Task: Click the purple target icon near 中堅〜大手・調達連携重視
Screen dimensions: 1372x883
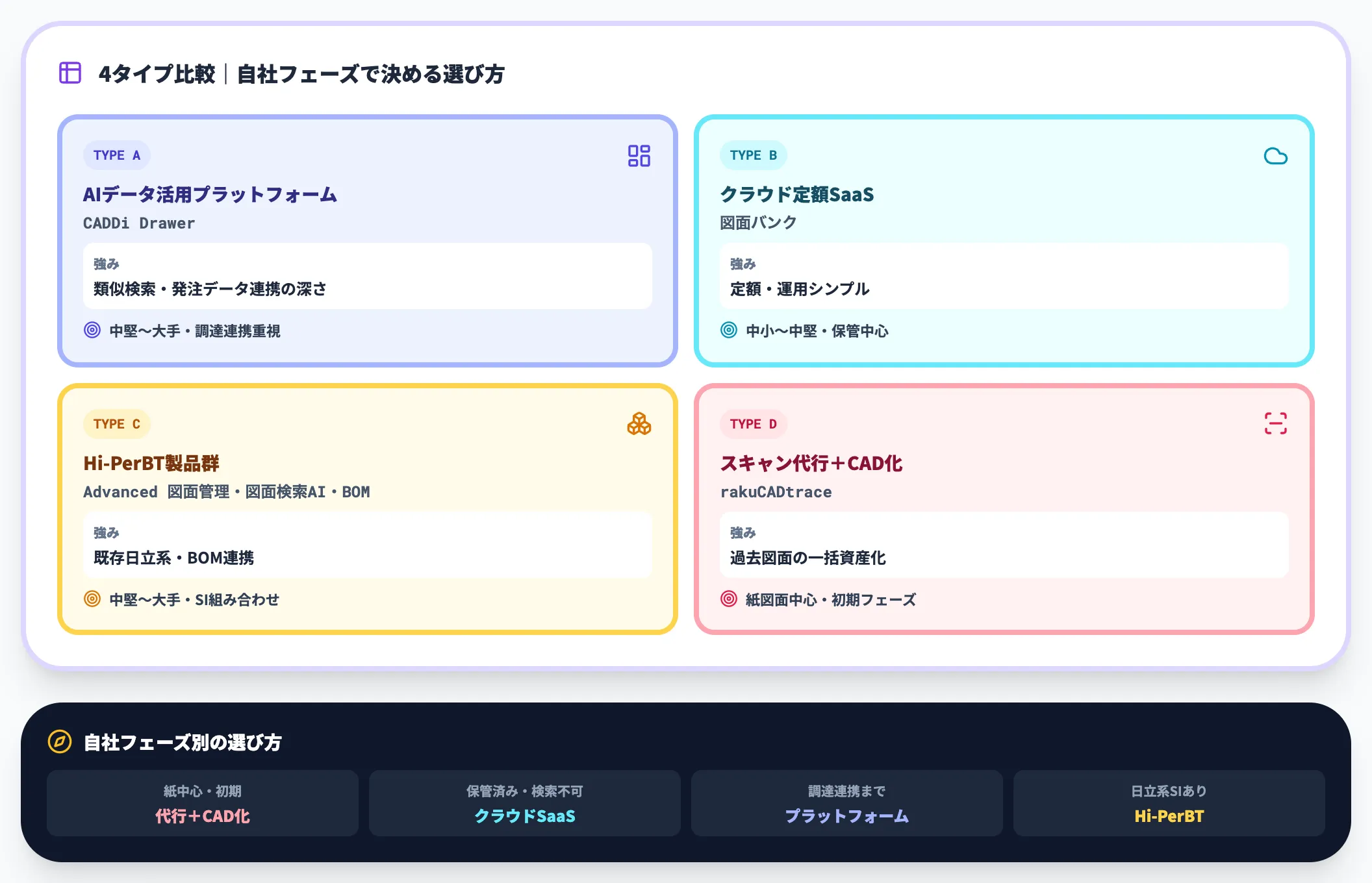Action: (x=92, y=331)
